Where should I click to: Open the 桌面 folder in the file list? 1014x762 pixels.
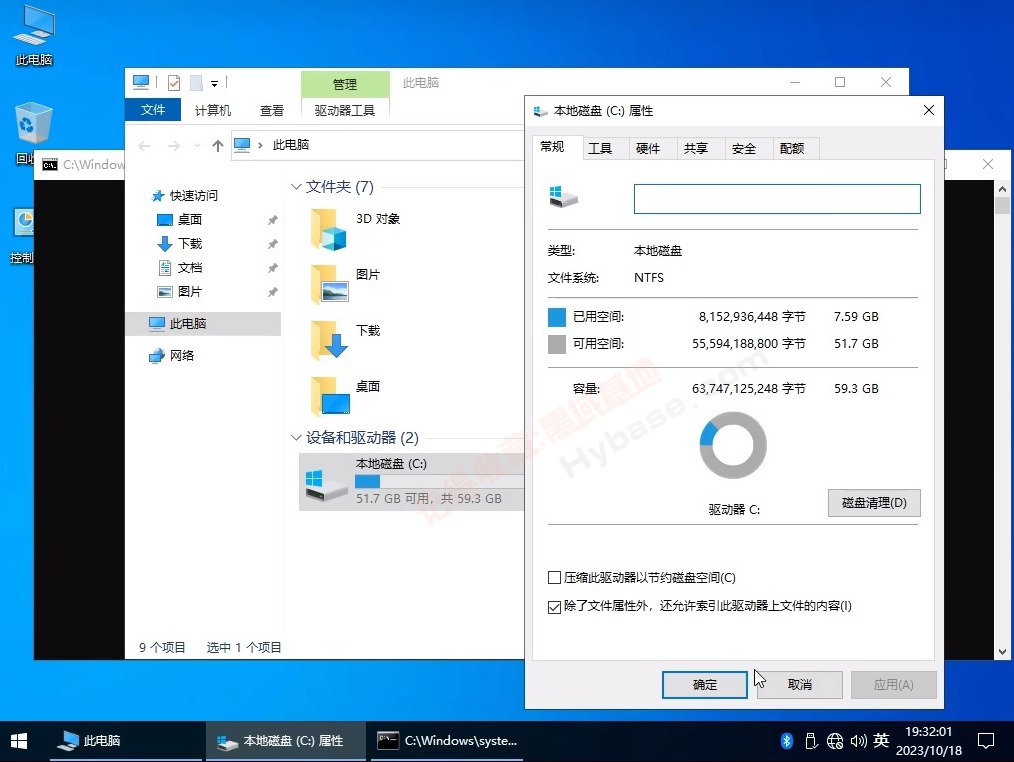coord(330,396)
